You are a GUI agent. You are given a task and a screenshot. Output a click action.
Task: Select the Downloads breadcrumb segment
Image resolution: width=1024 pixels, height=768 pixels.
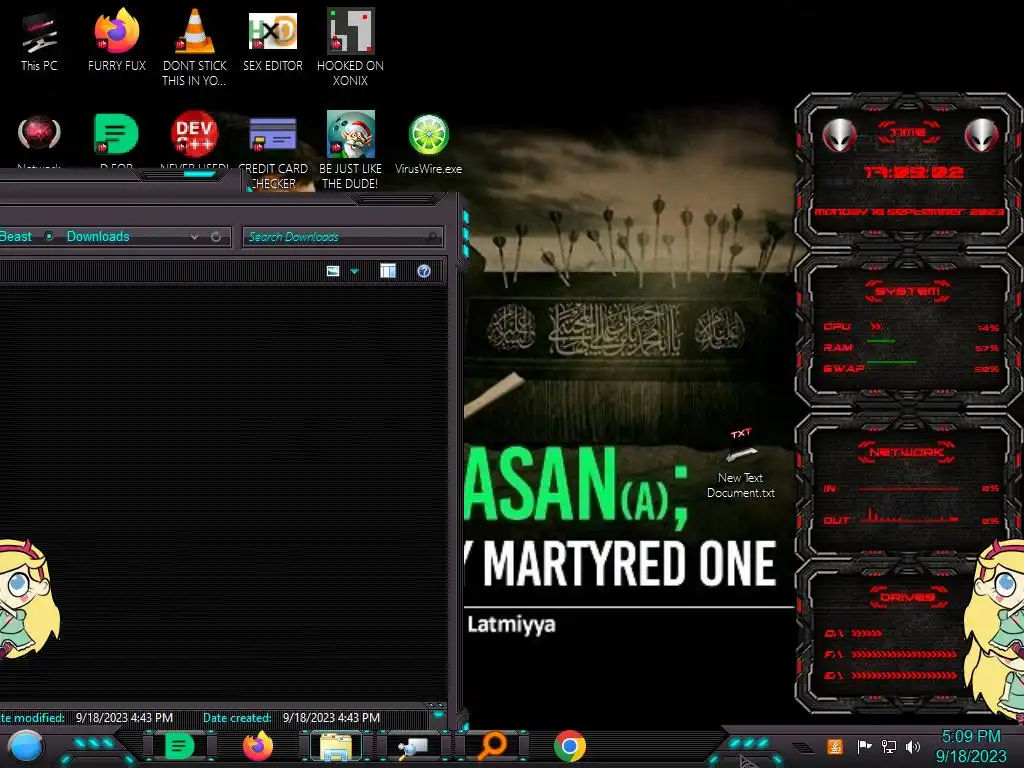click(x=98, y=236)
